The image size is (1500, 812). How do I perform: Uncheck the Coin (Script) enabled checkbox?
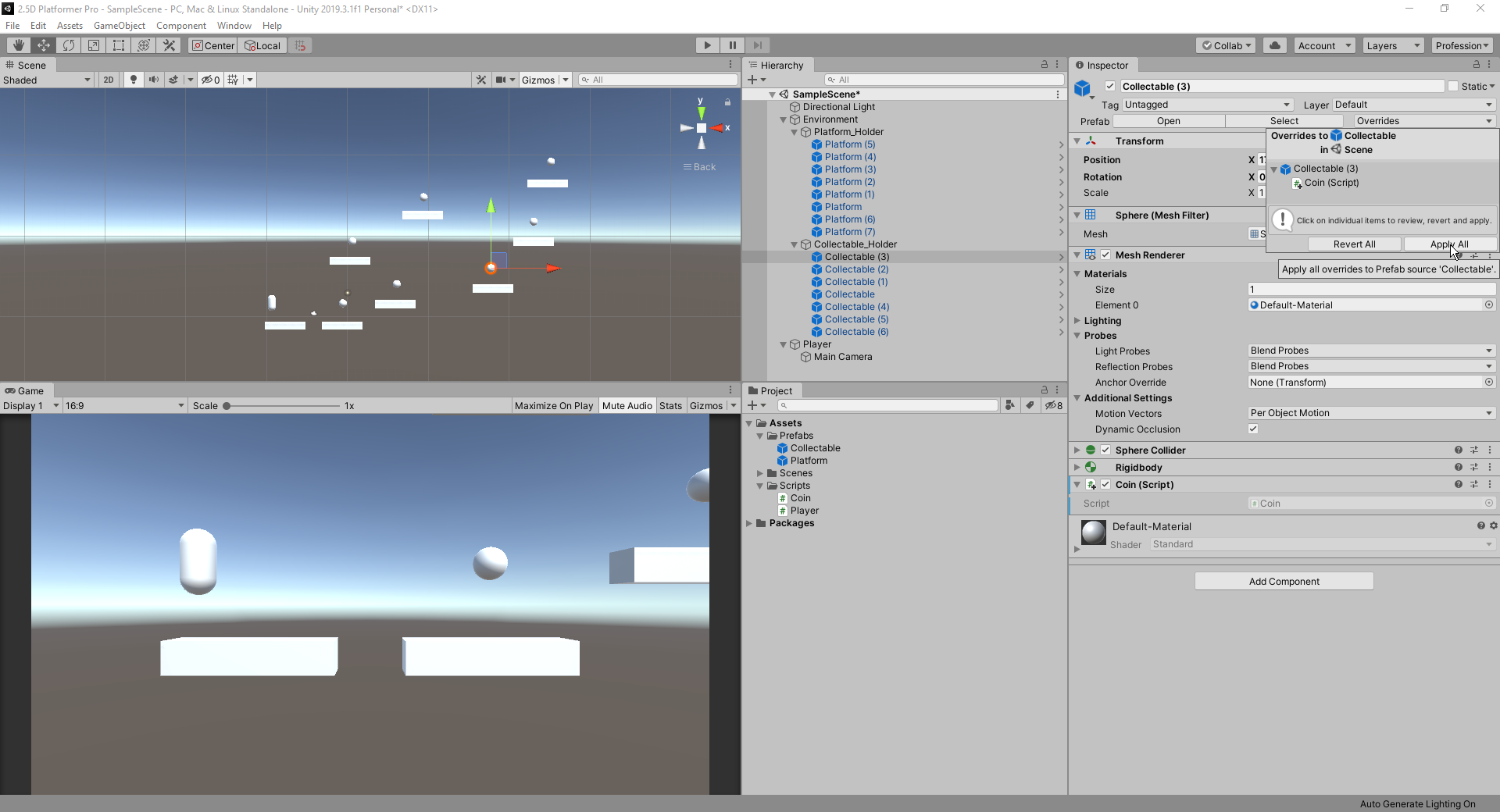[x=1106, y=484]
